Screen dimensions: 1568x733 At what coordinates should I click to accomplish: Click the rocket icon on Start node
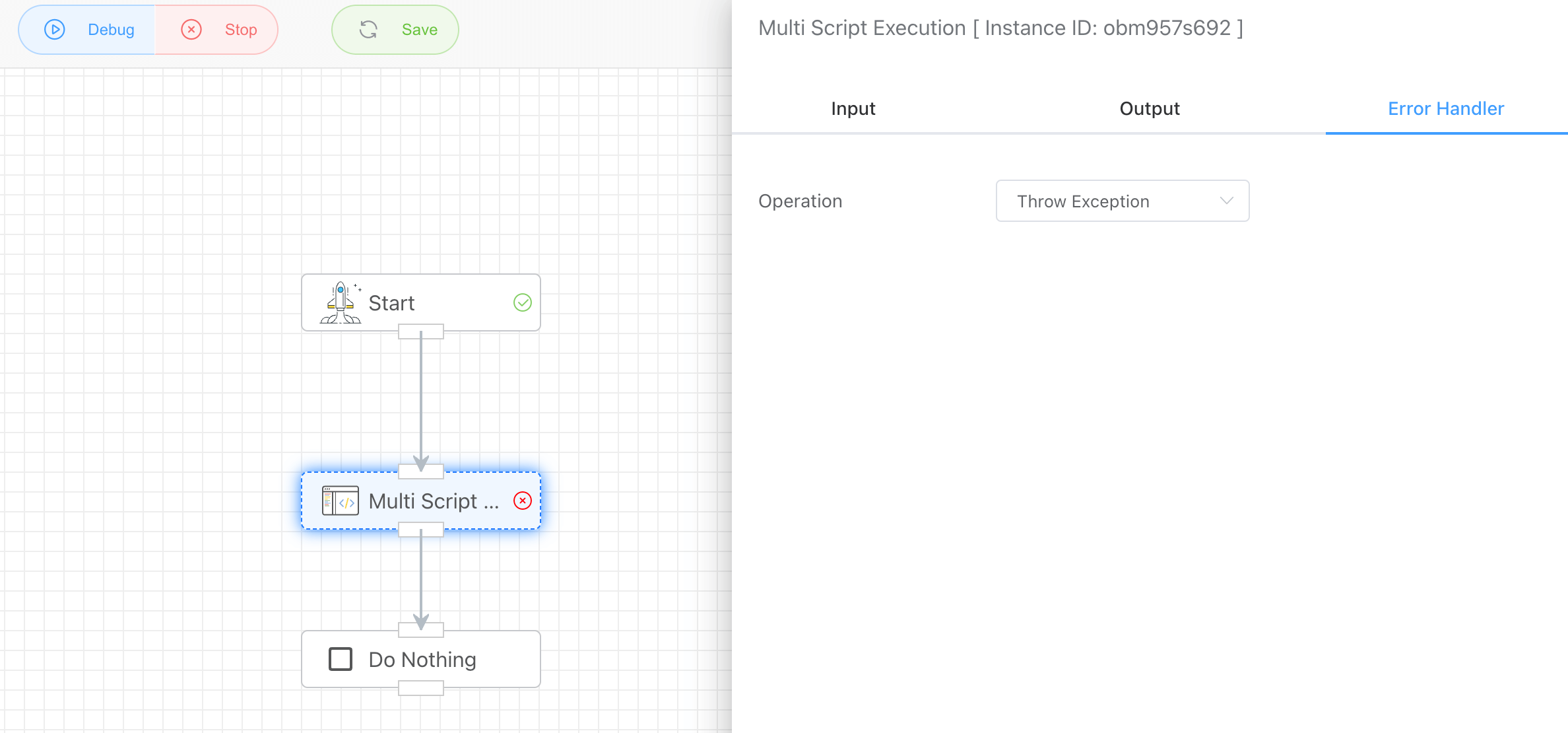341,303
